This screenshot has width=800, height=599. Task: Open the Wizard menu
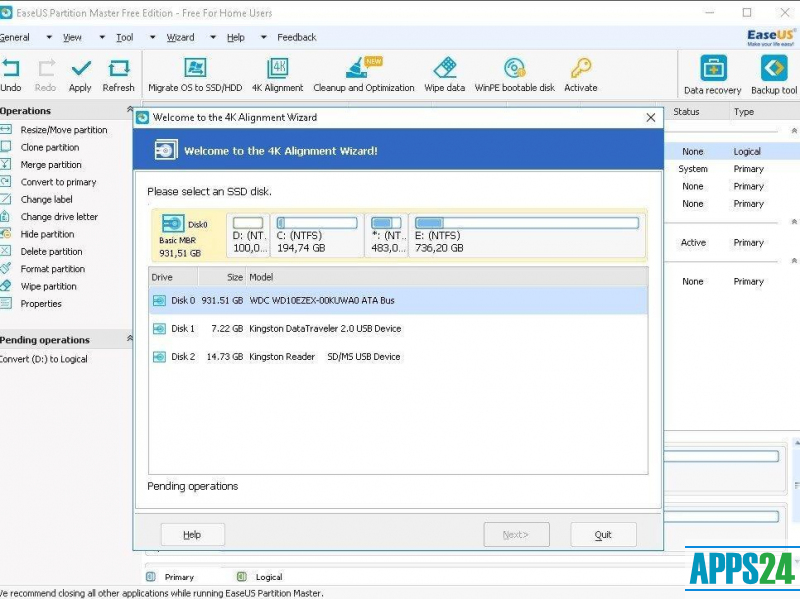180,37
